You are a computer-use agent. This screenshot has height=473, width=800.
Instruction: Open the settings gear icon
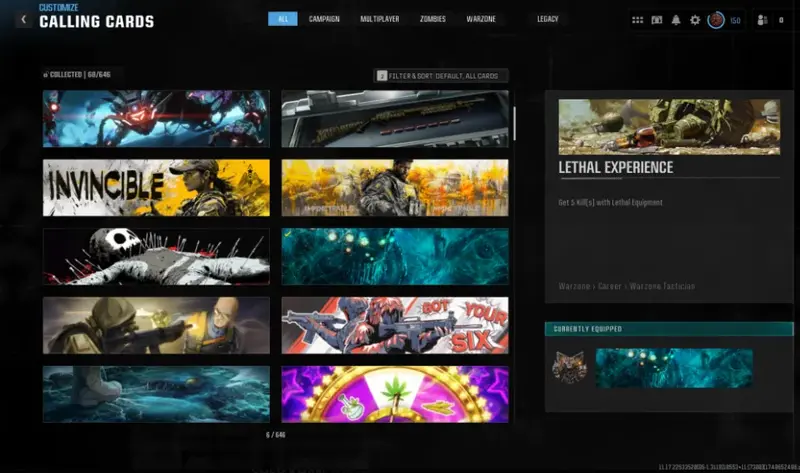pos(695,19)
